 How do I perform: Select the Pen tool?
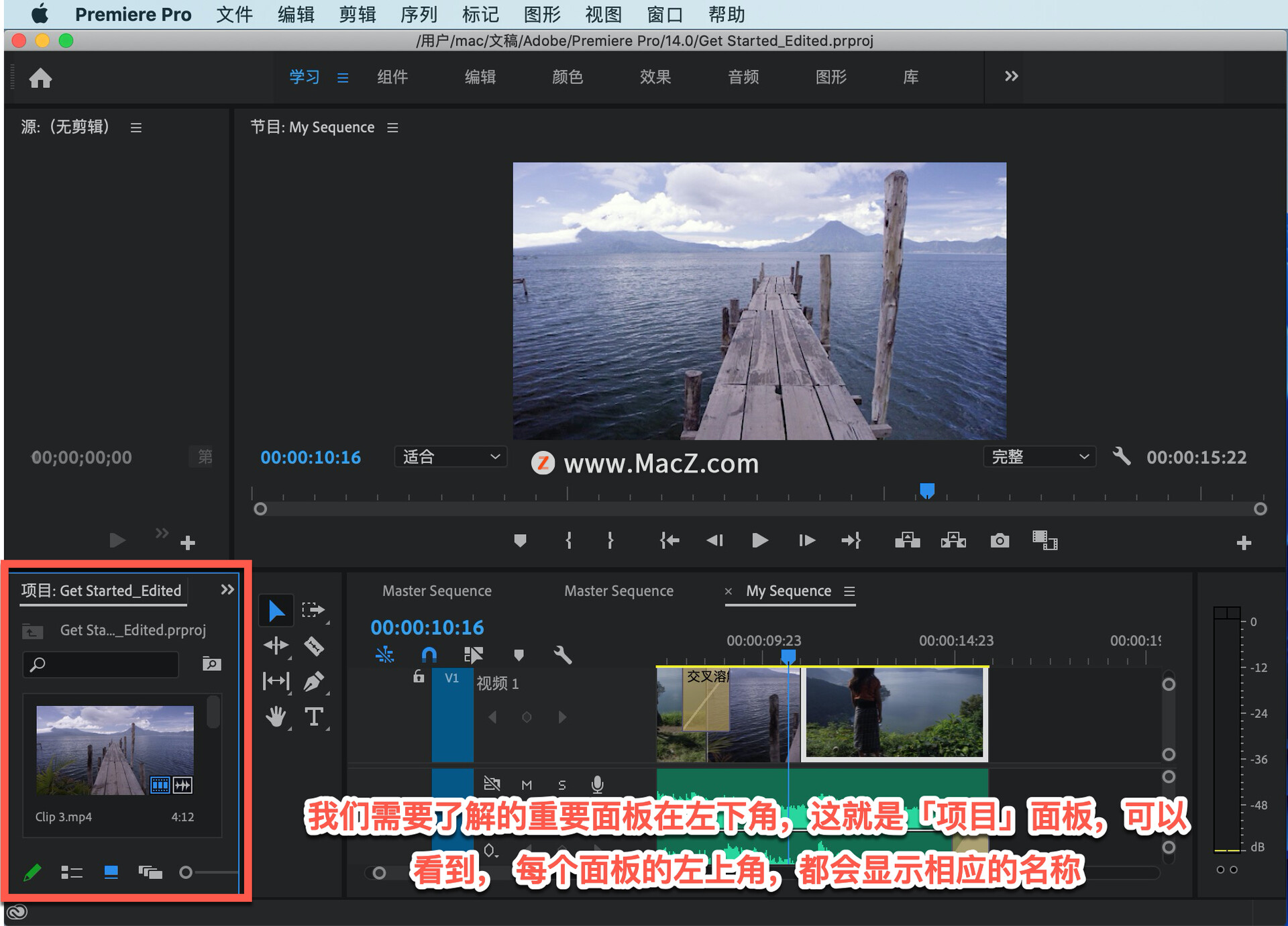coord(314,682)
